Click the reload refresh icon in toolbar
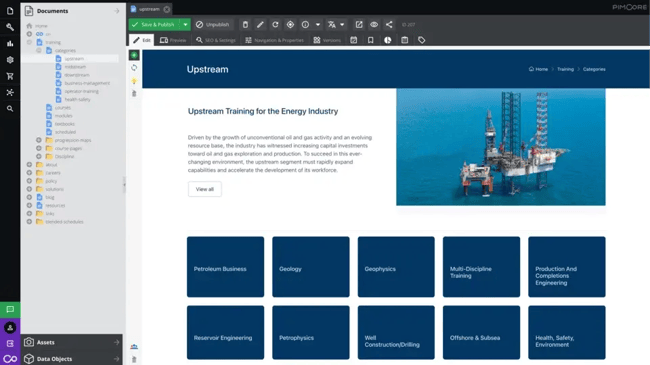Image resolution: width=650 pixels, height=365 pixels. point(275,24)
